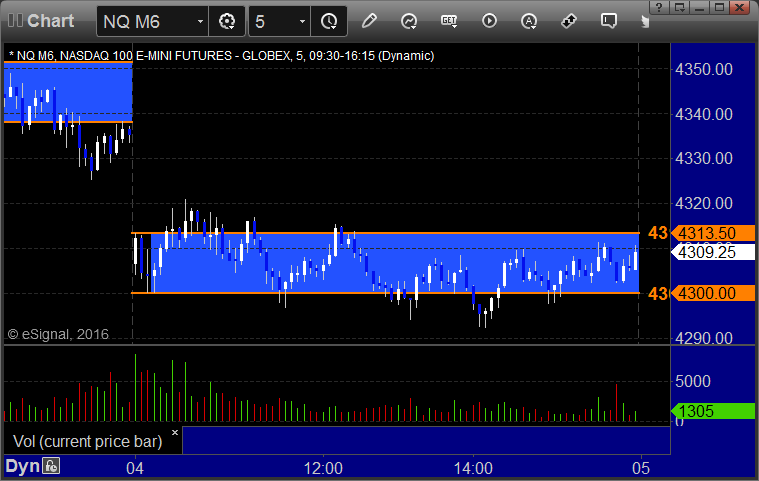Click the NQ M6 chart title text
This screenshot has height=481, width=759.
(222, 56)
